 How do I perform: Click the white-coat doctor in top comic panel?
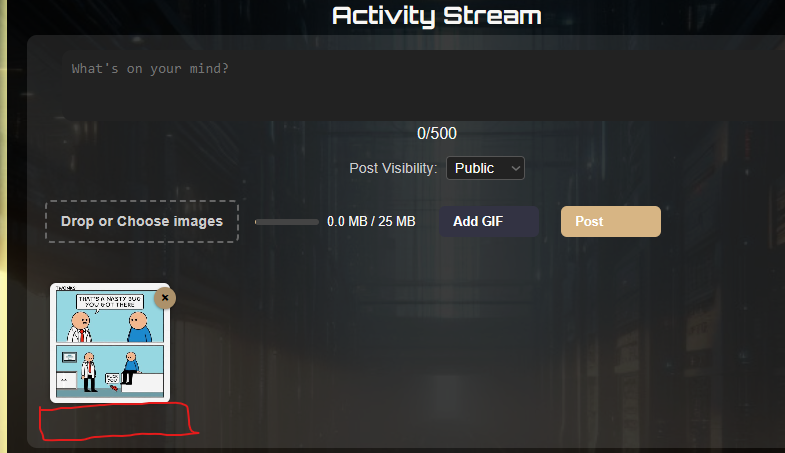[80, 327]
